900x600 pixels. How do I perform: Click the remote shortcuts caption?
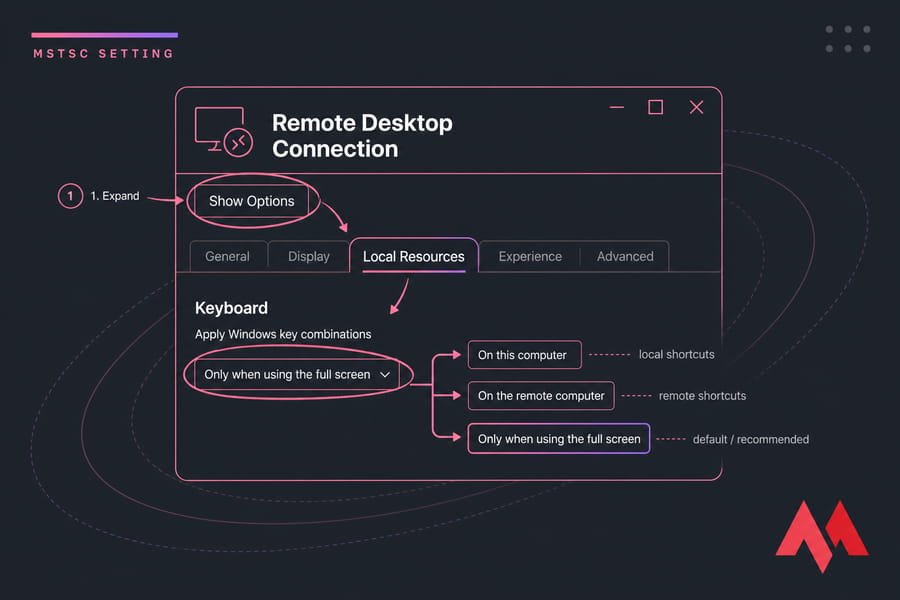tap(703, 396)
